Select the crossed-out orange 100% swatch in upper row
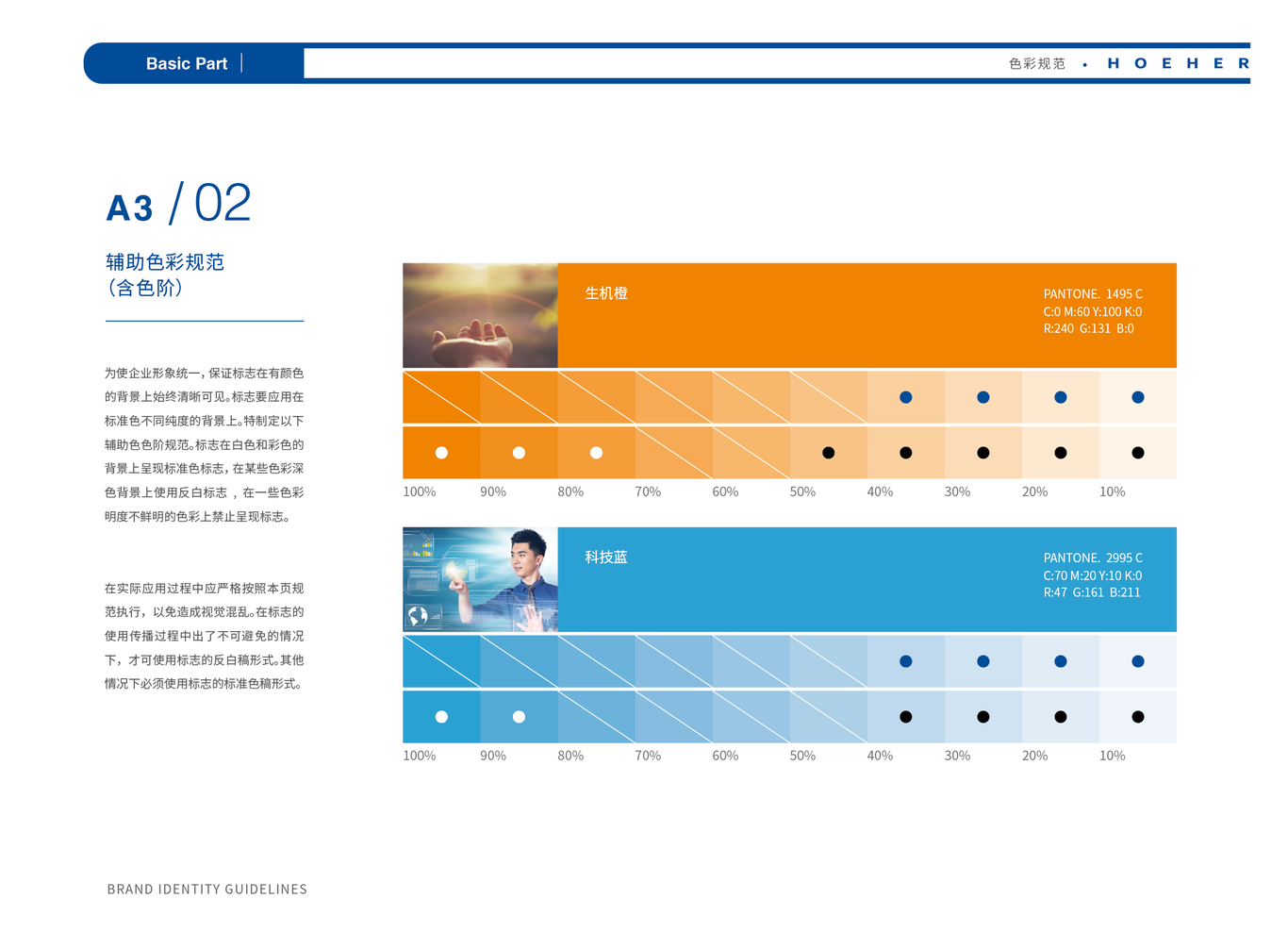Viewport: 1288px width, 949px height. click(441, 397)
